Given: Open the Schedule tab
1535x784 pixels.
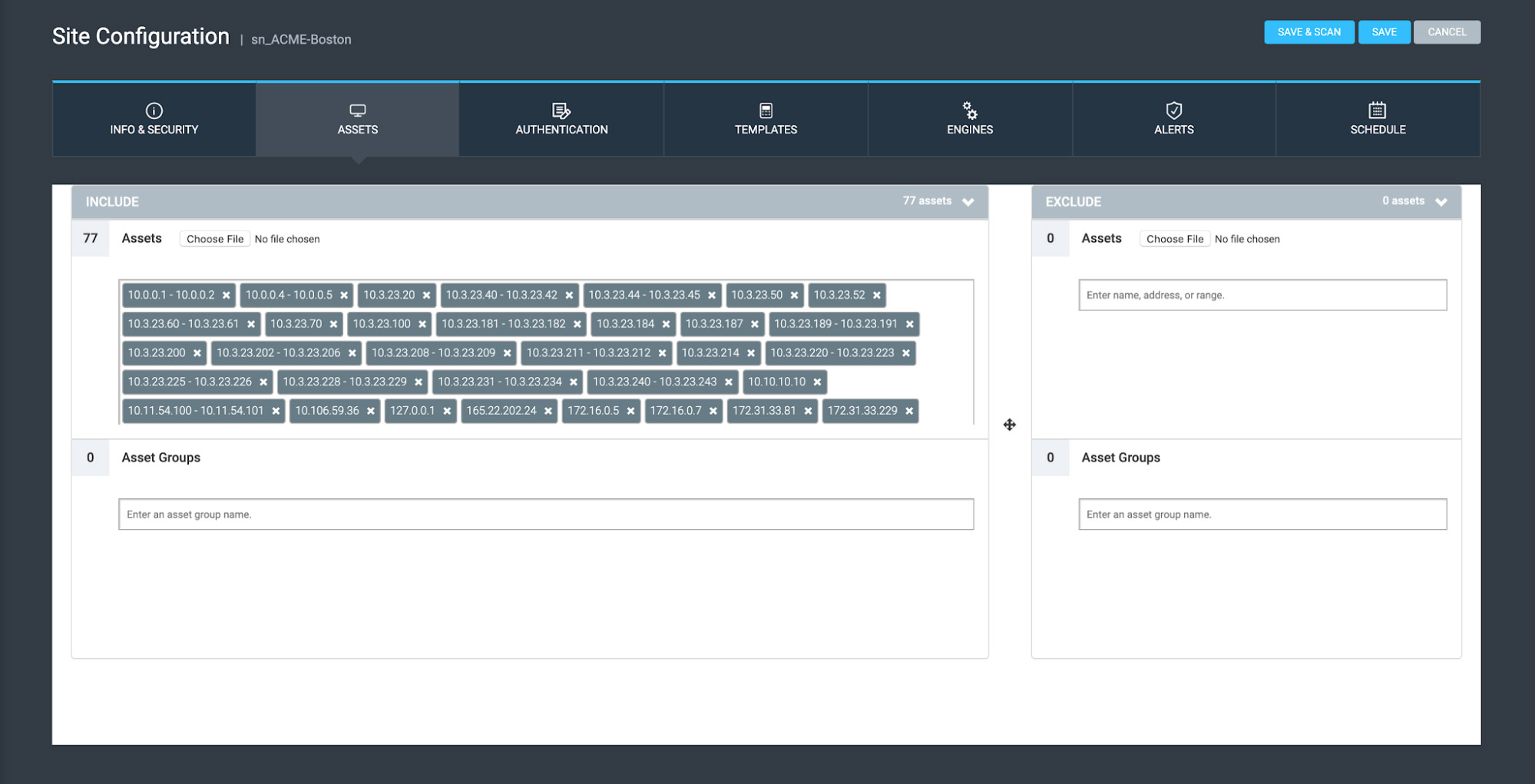Looking at the screenshot, I should click(x=1378, y=120).
